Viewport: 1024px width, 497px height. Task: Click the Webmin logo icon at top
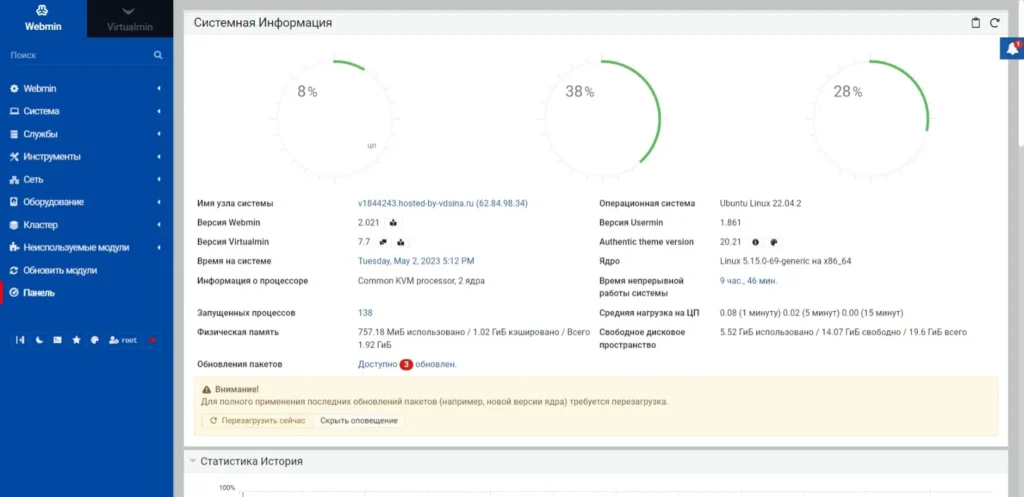[42, 10]
